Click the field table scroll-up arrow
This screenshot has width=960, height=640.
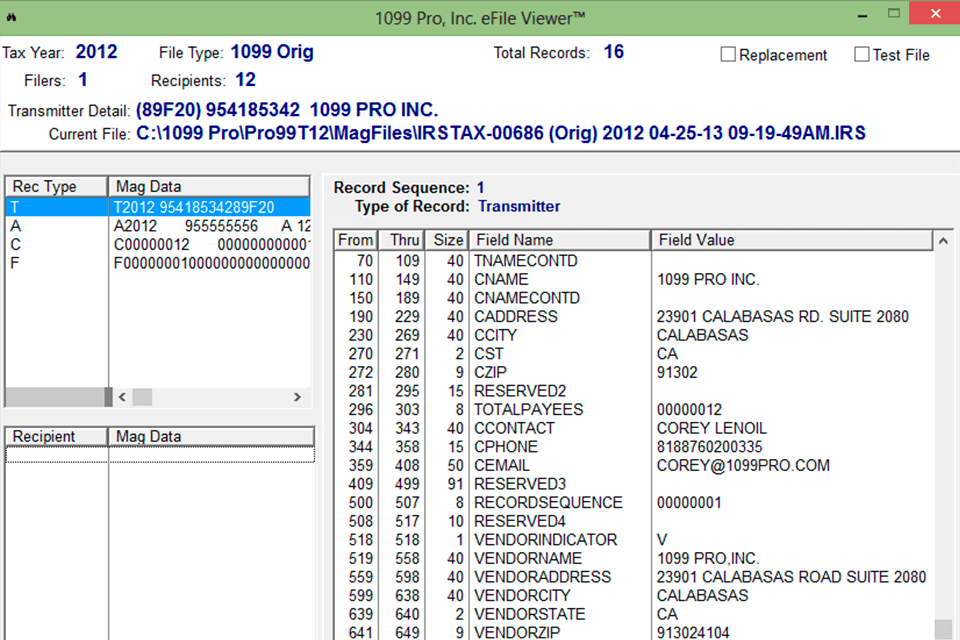pos(943,241)
